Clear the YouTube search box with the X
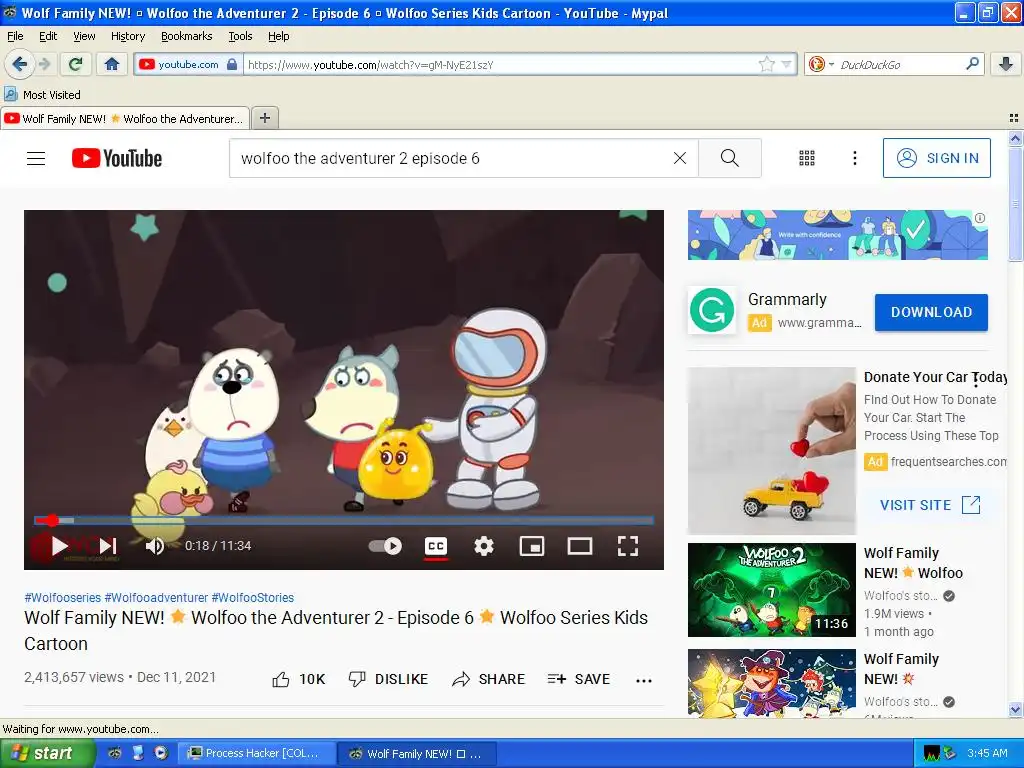1024x768 pixels. (680, 158)
